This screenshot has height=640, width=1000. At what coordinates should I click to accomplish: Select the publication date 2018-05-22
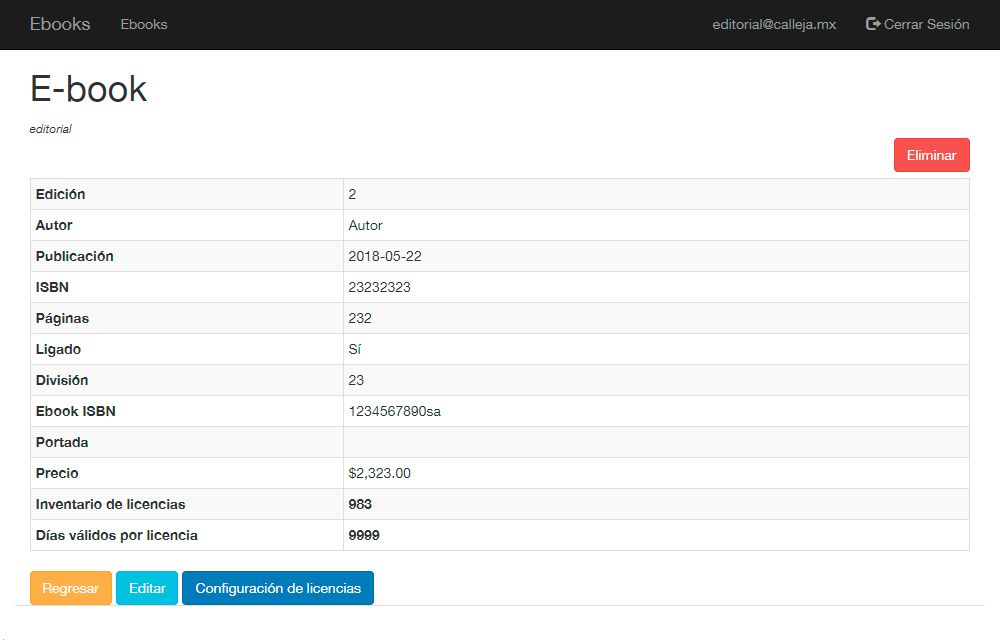pos(385,256)
